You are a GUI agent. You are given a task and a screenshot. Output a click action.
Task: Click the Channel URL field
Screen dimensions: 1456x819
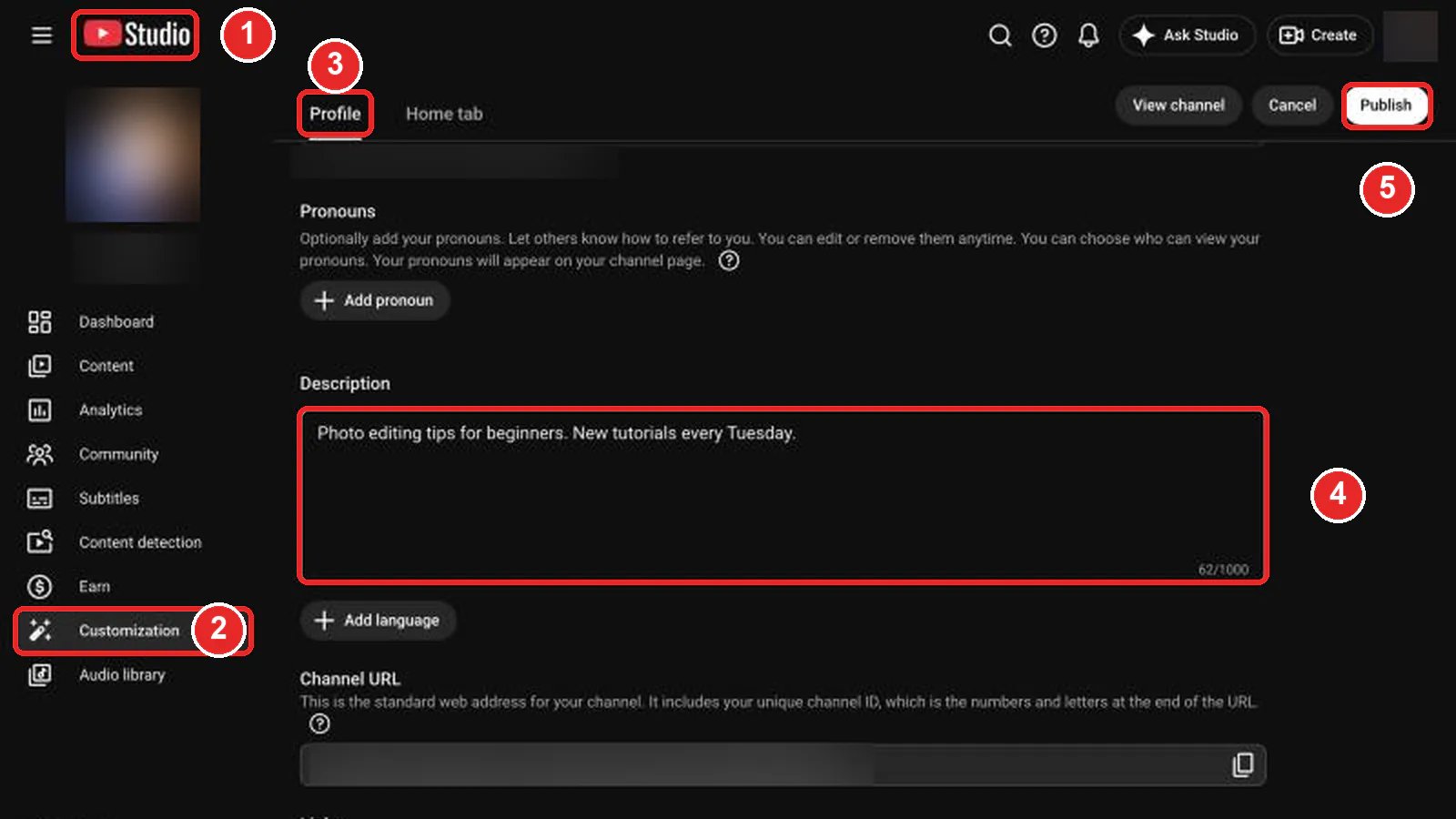click(783, 765)
